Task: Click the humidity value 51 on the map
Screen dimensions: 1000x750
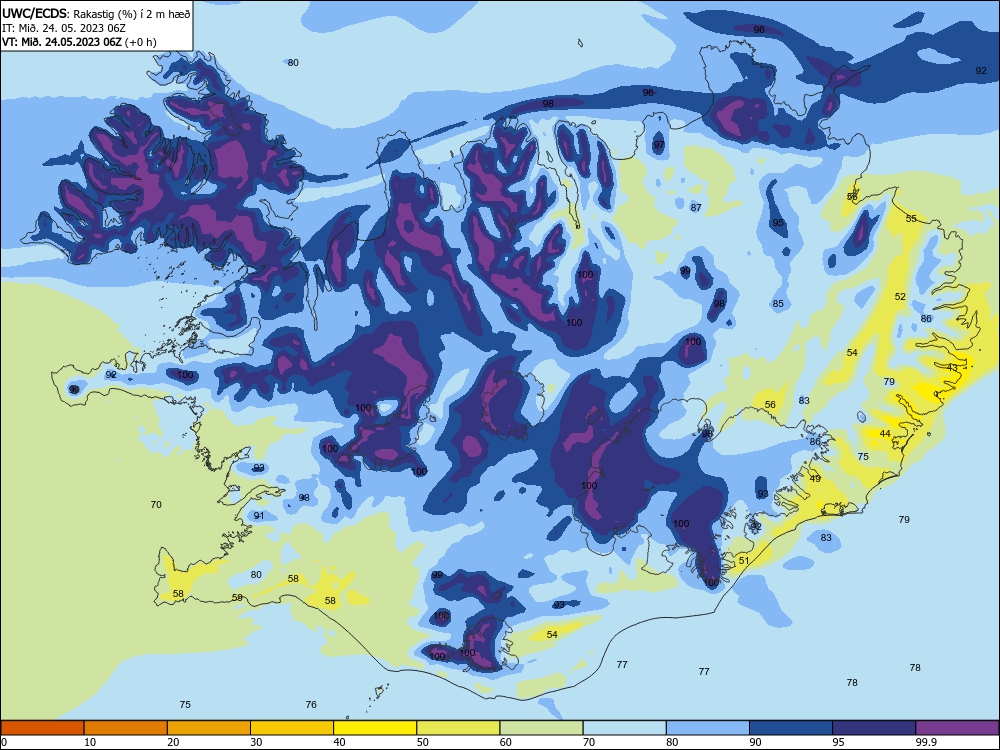Action: coord(744,561)
